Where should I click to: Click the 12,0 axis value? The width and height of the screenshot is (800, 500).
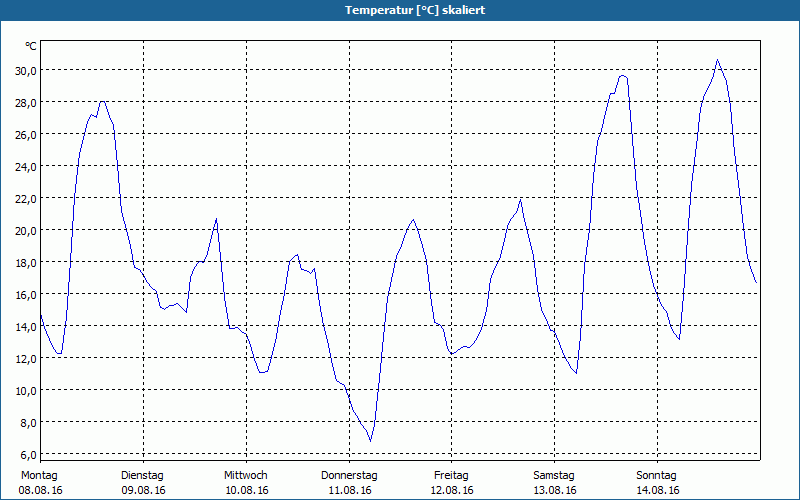26,359
